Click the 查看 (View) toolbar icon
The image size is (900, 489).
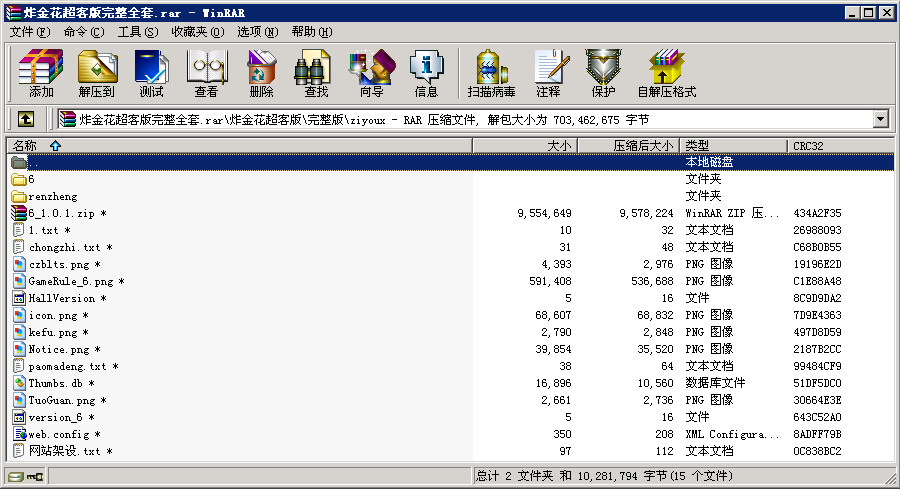pos(206,73)
